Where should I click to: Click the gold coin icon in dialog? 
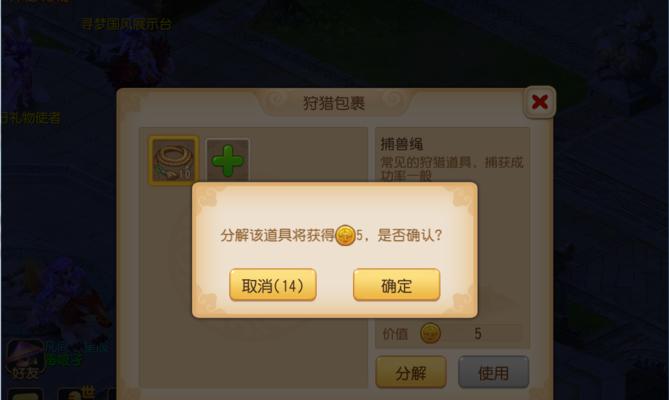345,235
